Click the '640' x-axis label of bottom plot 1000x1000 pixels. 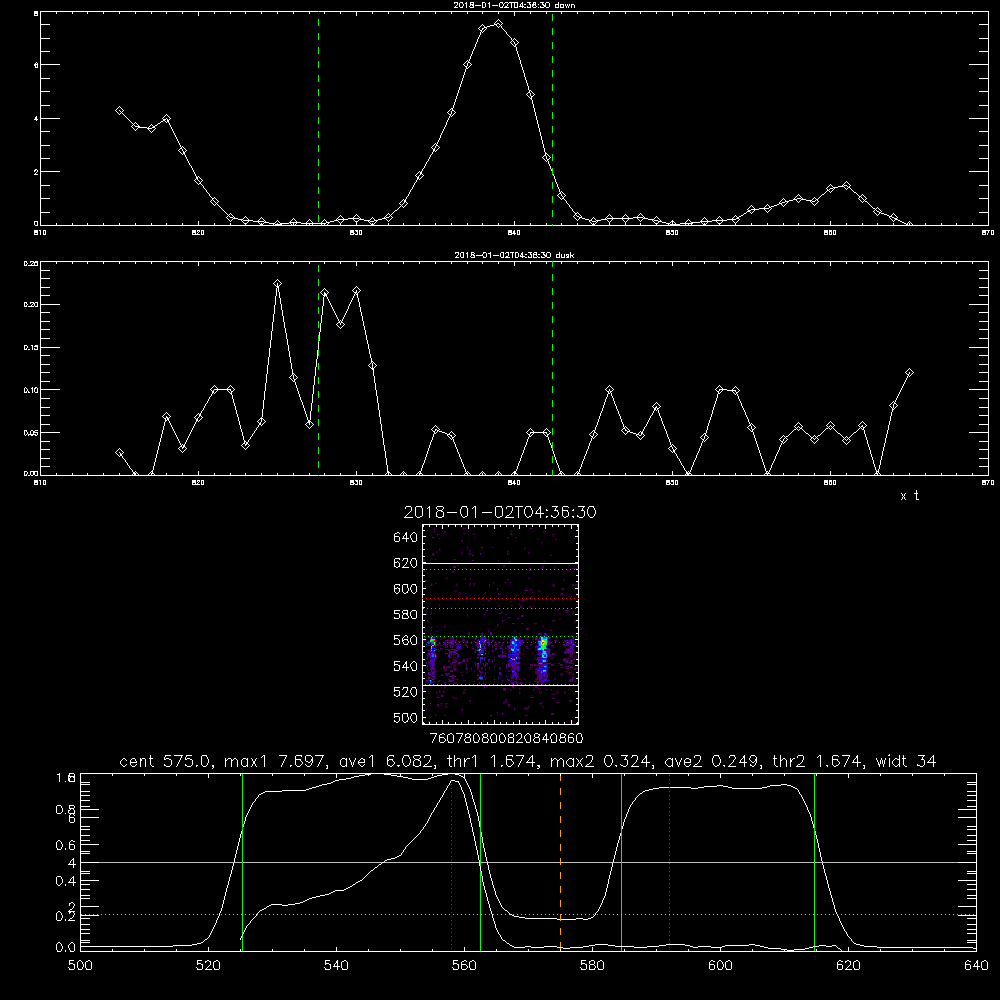tap(976, 965)
